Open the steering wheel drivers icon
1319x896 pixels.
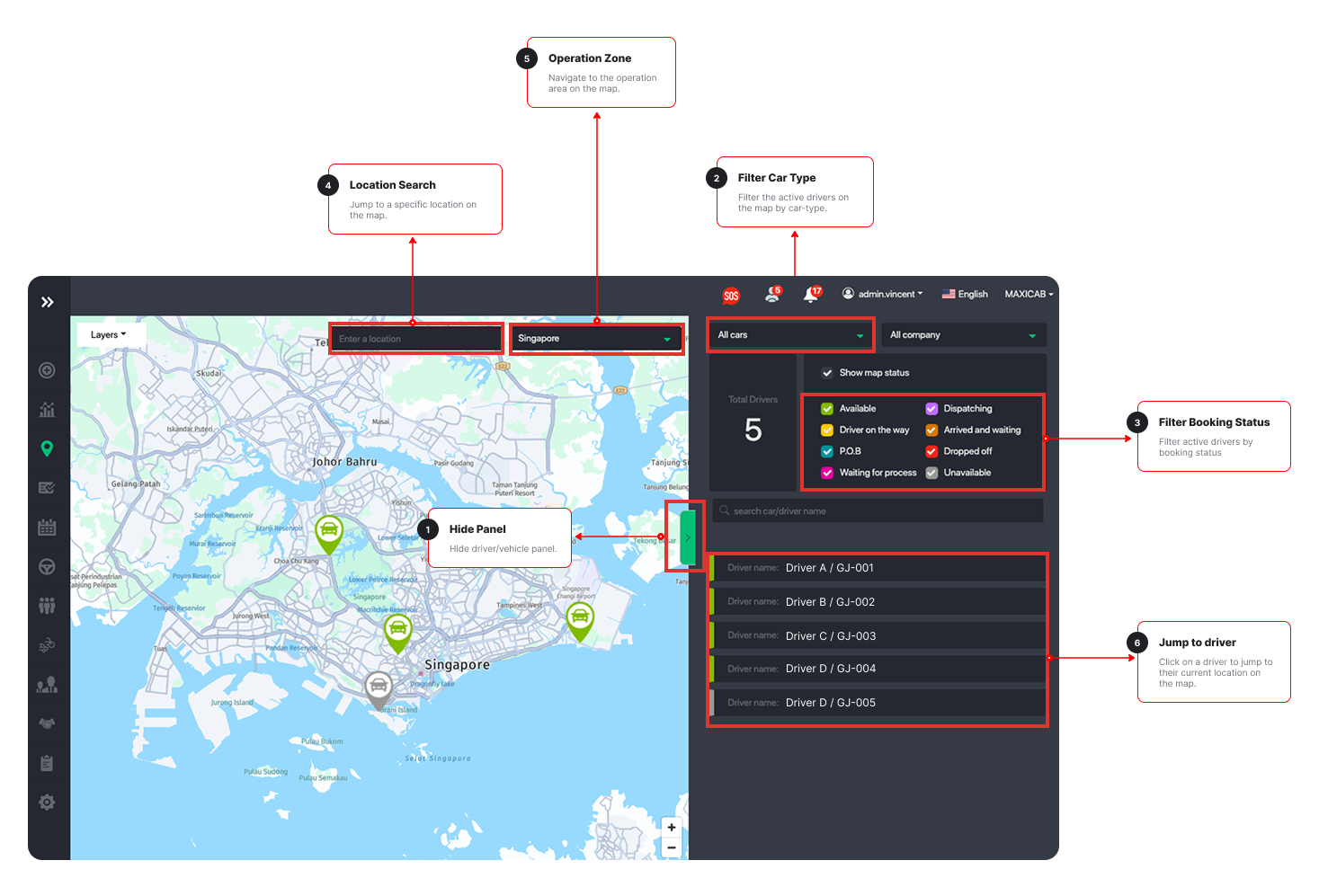[x=48, y=567]
